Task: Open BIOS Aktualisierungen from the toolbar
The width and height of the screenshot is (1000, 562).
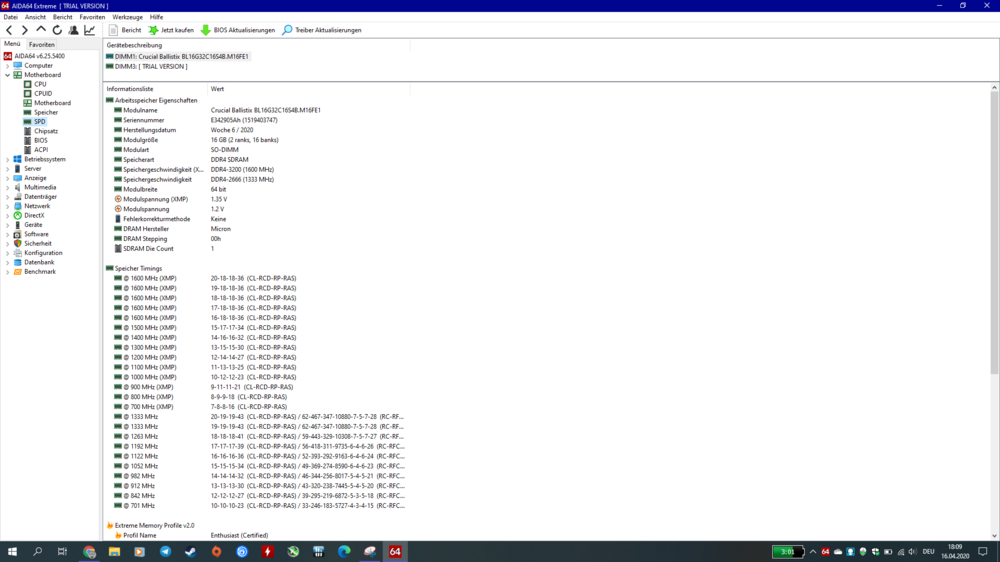Action: pos(238,30)
